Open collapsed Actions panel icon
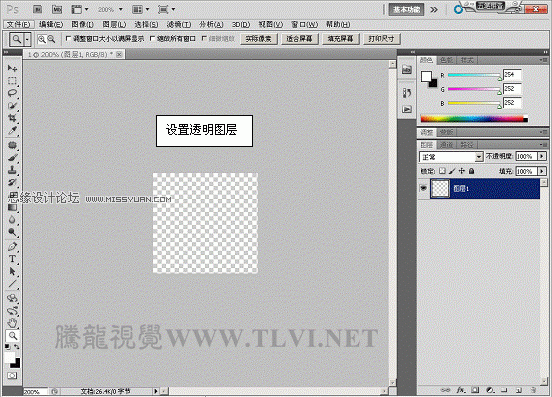Image resolution: width=552 pixels, height=397 pixels. click(407, 109)
